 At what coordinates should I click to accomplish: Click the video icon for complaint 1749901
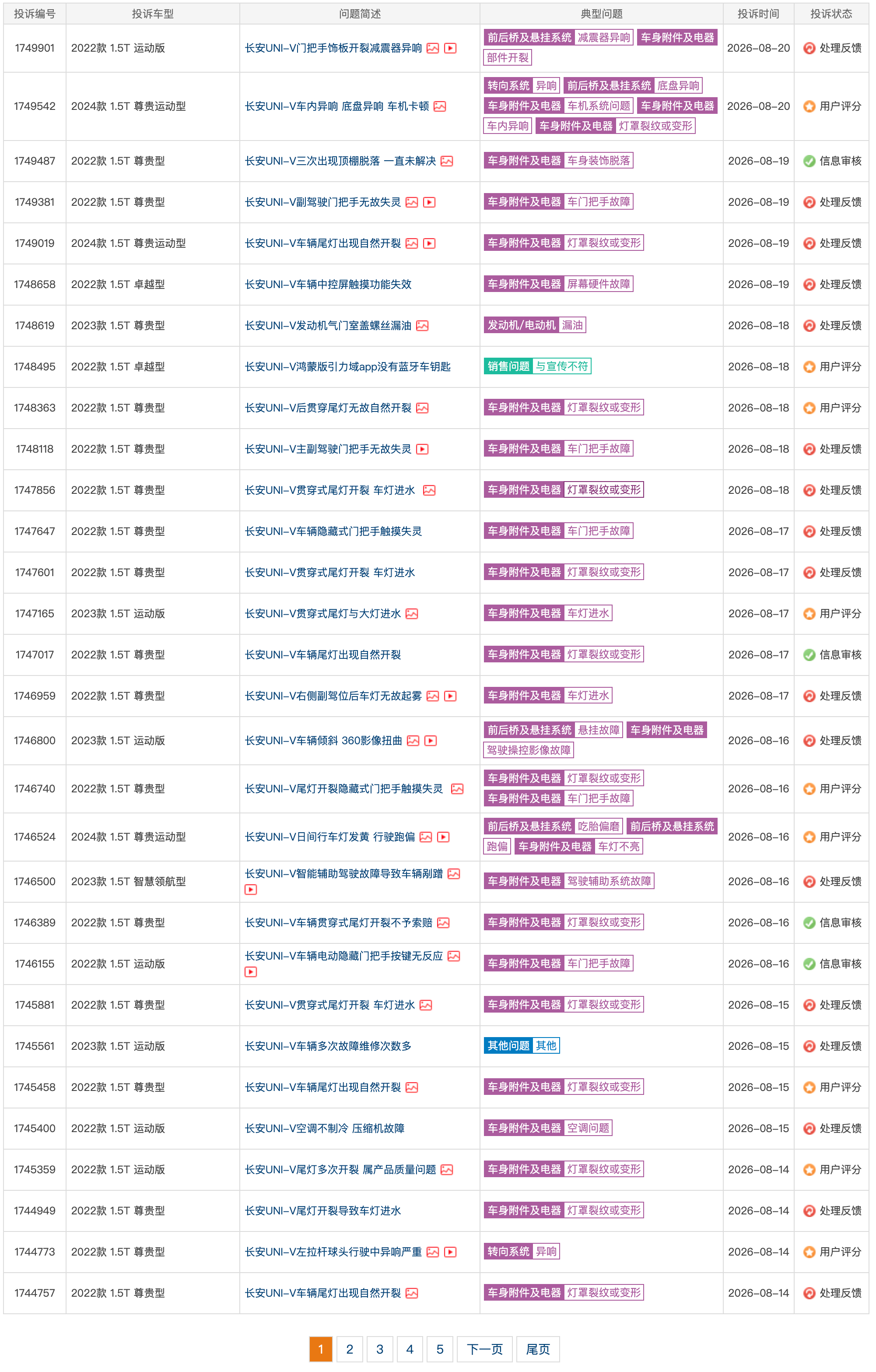click(450, 49)
